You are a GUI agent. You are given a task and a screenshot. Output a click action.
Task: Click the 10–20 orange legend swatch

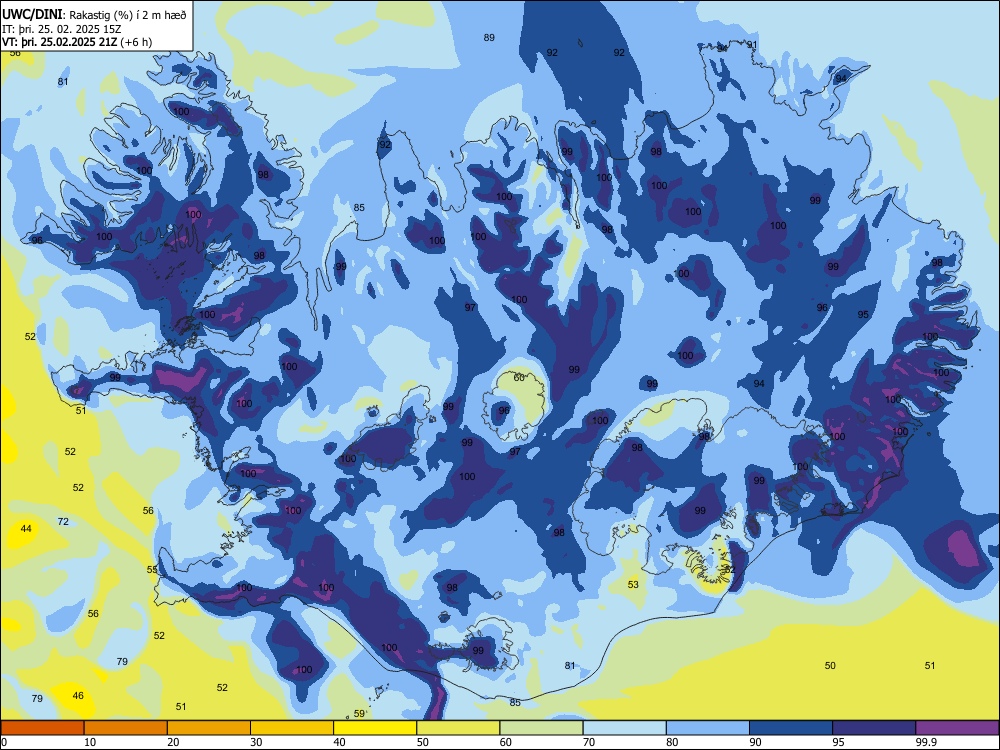point(126,728)
